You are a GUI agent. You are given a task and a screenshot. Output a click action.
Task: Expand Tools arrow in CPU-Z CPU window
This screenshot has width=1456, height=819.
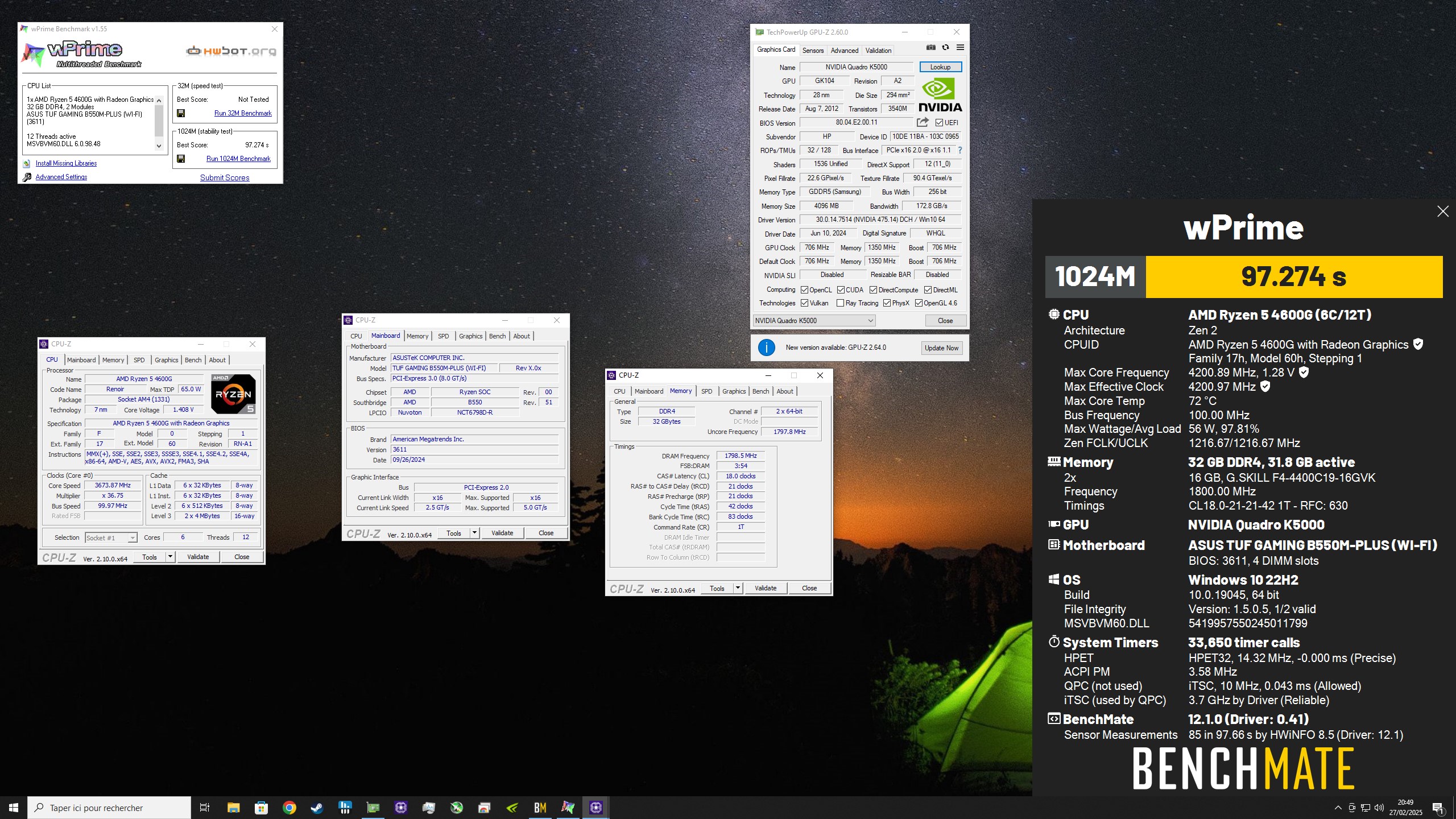click(x=170, y=557)
